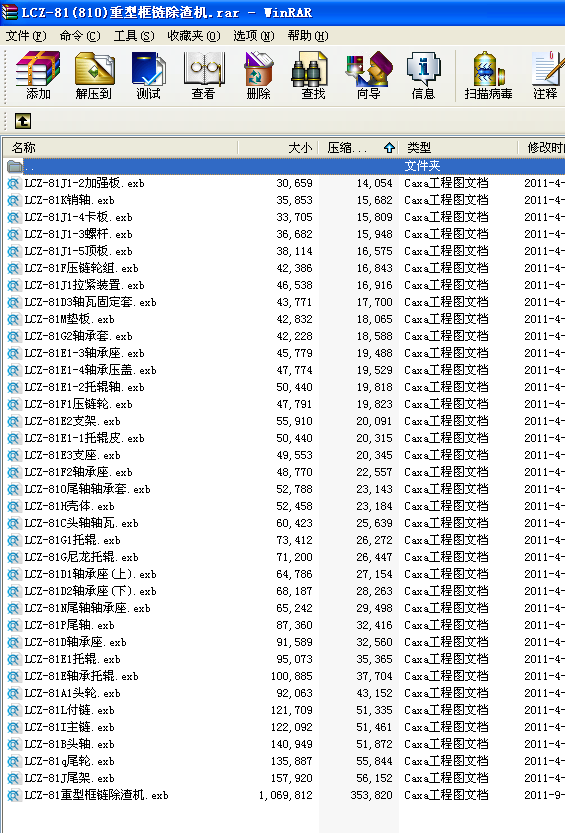Select file LCZ-81E1-1托辊皮.exb
This screenshot has height=833, width=565.
(x=84, y=438)
